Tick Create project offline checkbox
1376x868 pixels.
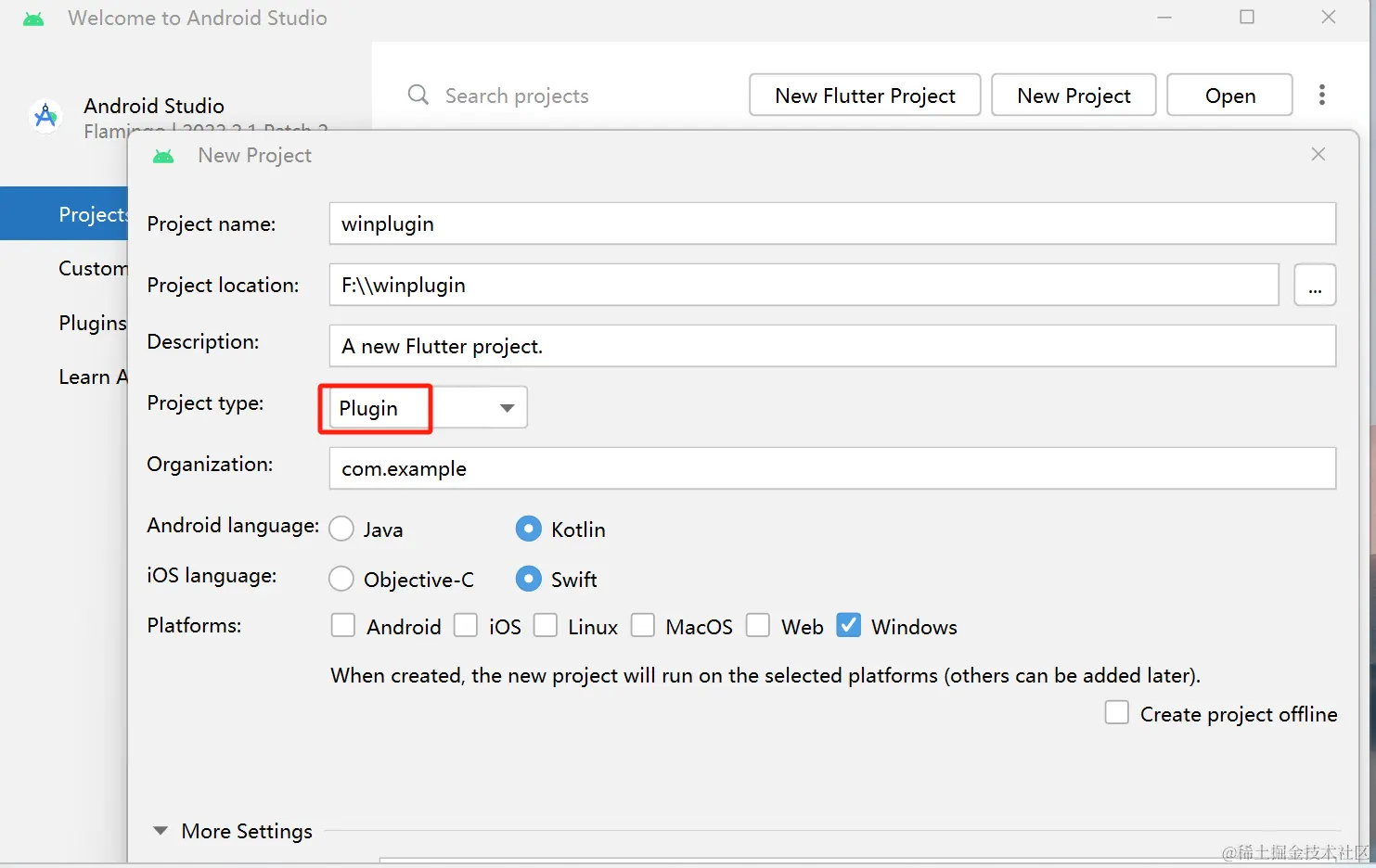pos(1117,713)
